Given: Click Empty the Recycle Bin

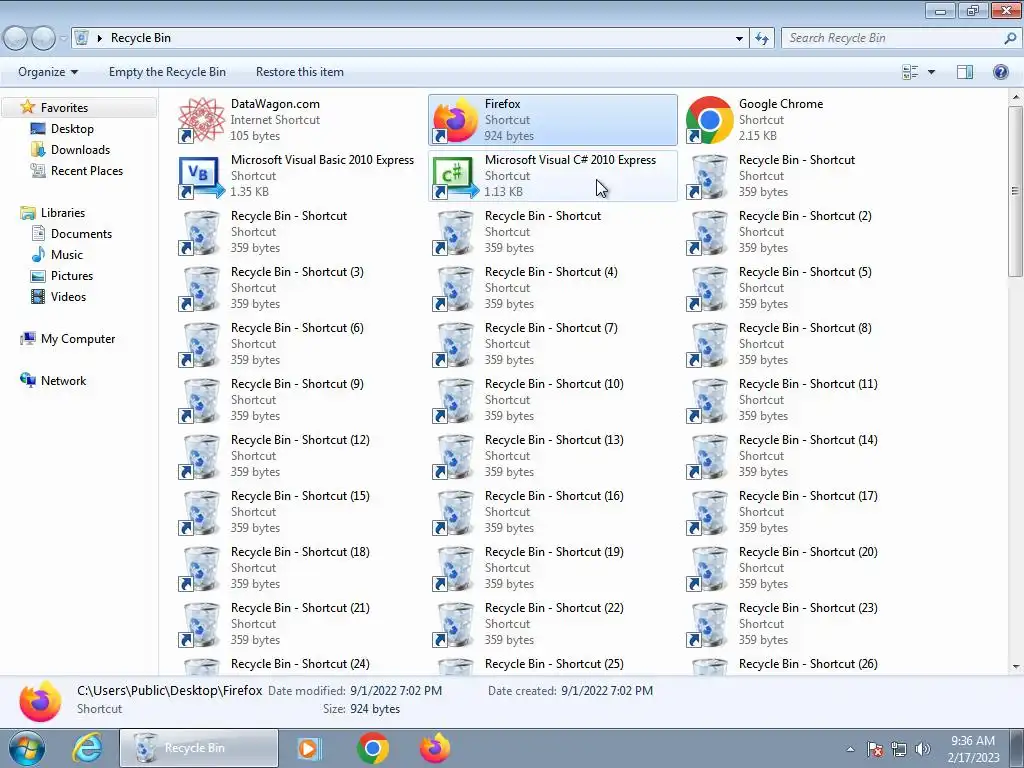Looking at the screenshot, I should [167, 72].
